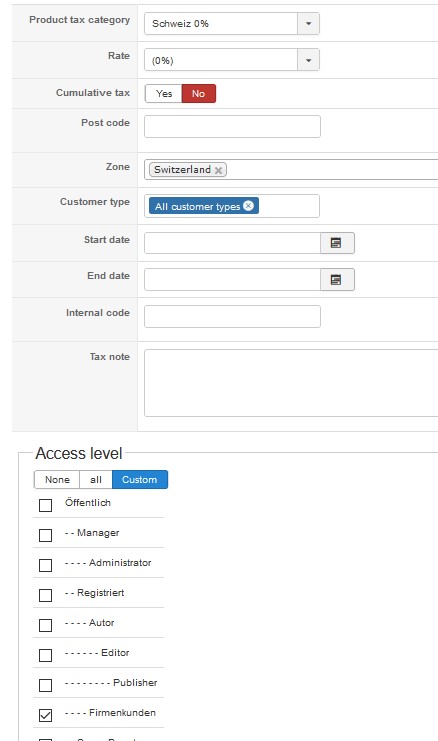Image resolution: width=438 pixels, height=741 pixels.
Task: Click inside the Tax note text area
Action: click(291, 383)
